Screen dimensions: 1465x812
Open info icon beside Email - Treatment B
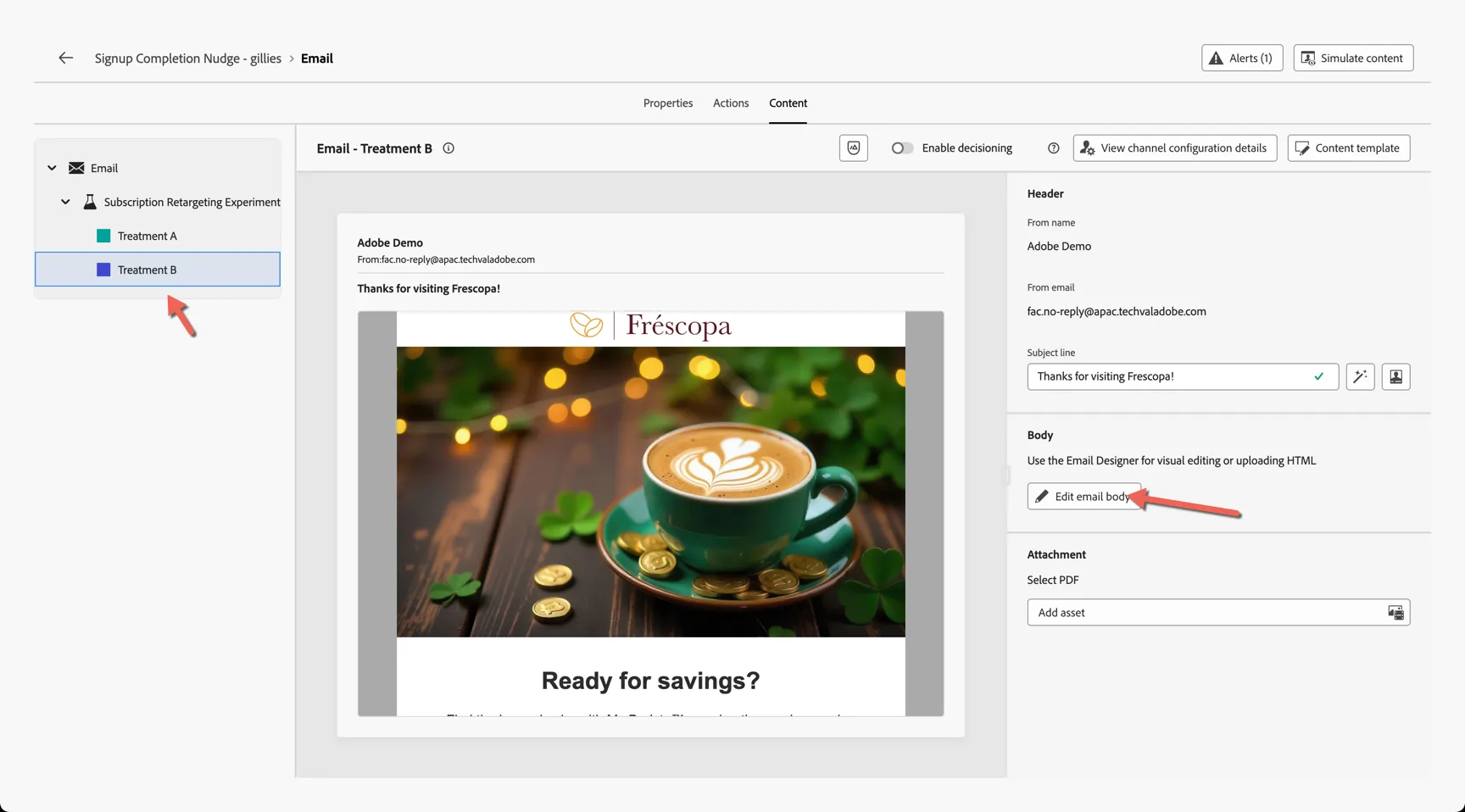point(448,148)
